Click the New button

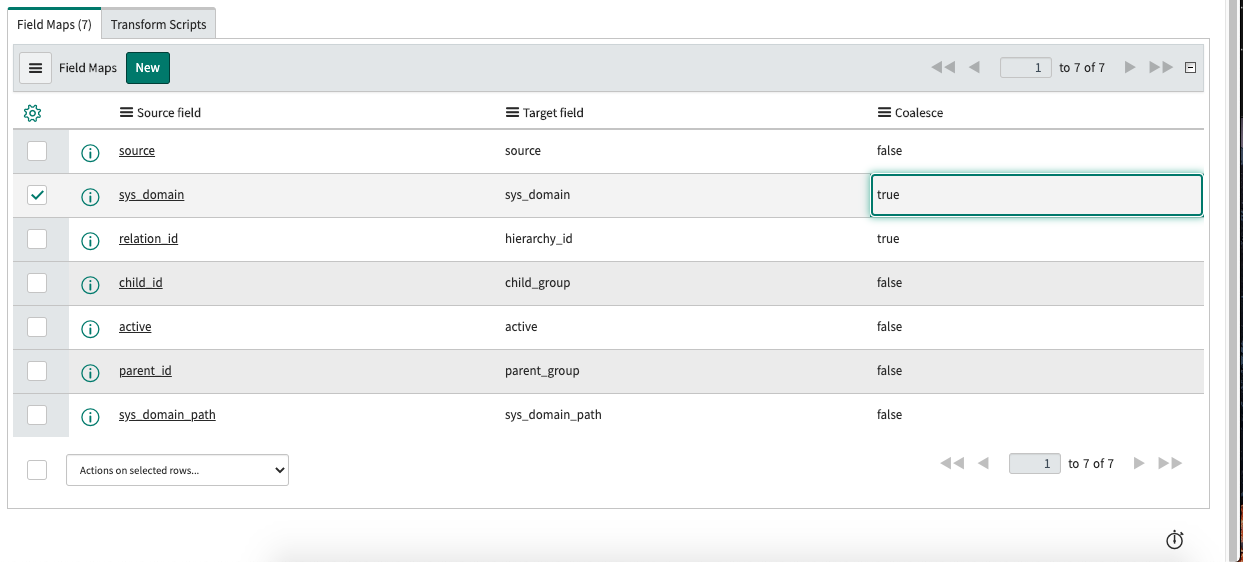148,68
